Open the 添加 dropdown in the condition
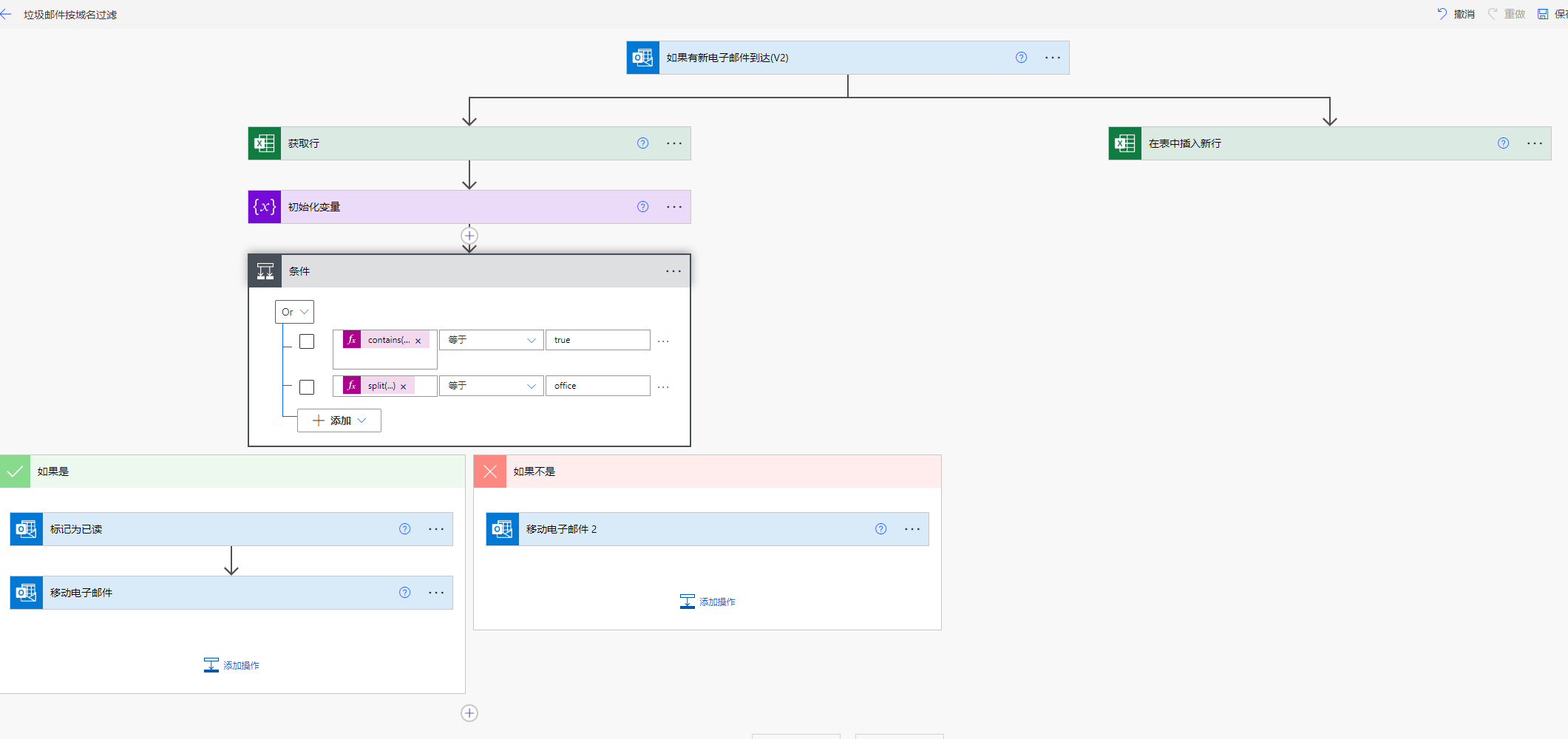Viewport: 1568px width, 739px height. 339,420
